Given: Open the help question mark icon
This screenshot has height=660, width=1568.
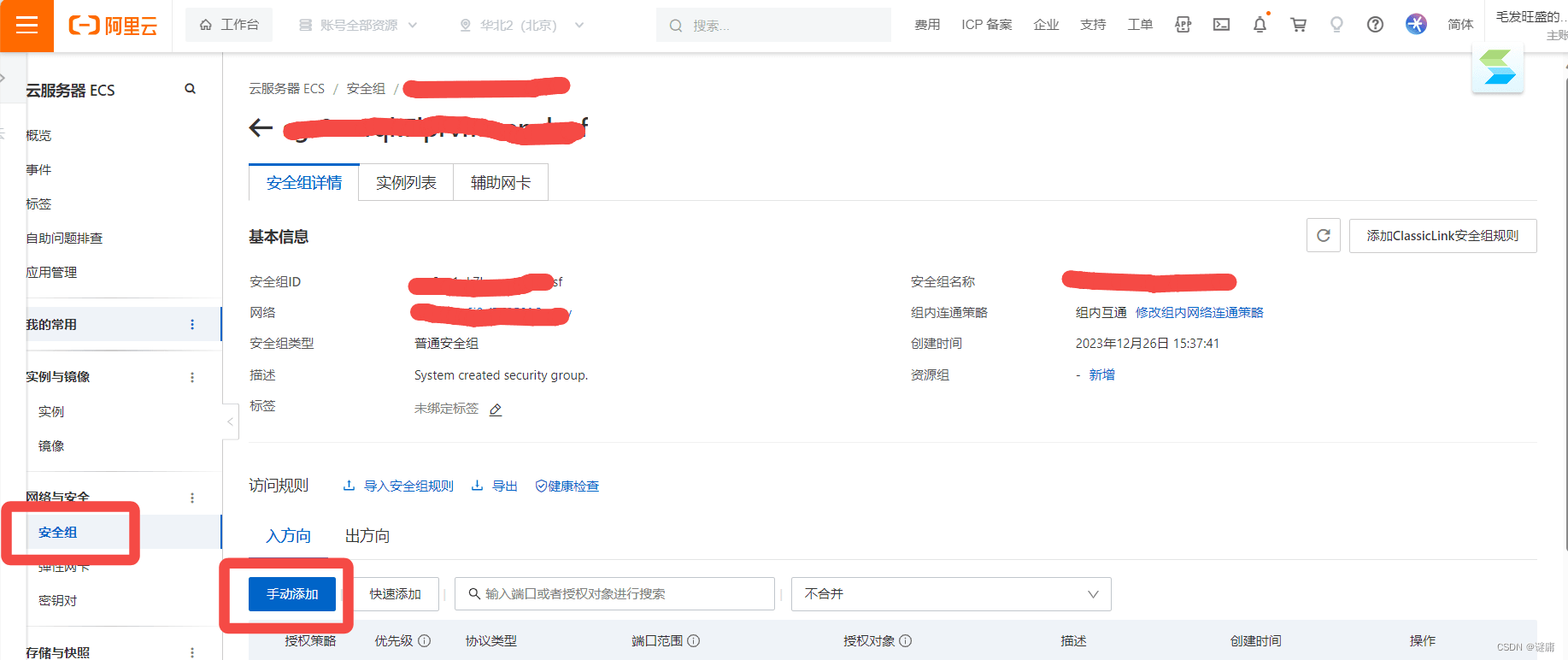Looking at the screenshot, I should pyautogui.click(x=1375, y=25).
